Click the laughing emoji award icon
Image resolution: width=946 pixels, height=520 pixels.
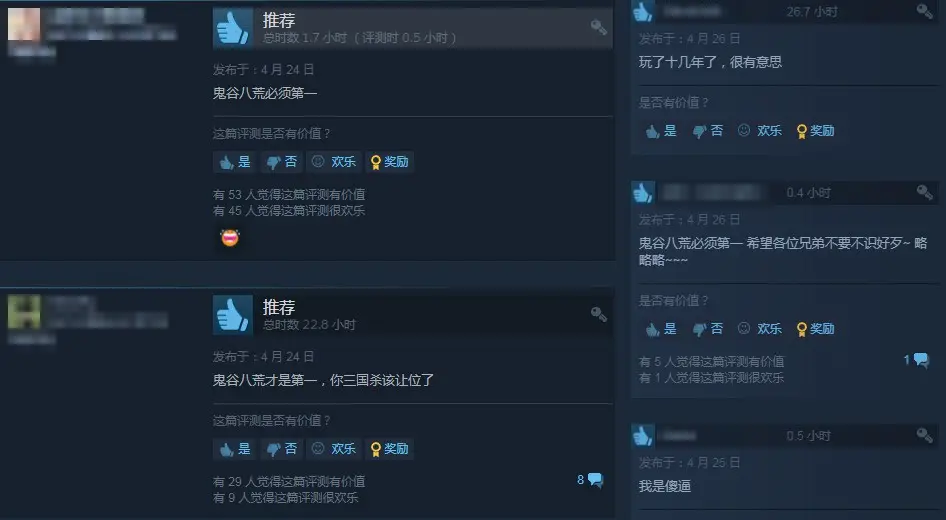point(230,237)
